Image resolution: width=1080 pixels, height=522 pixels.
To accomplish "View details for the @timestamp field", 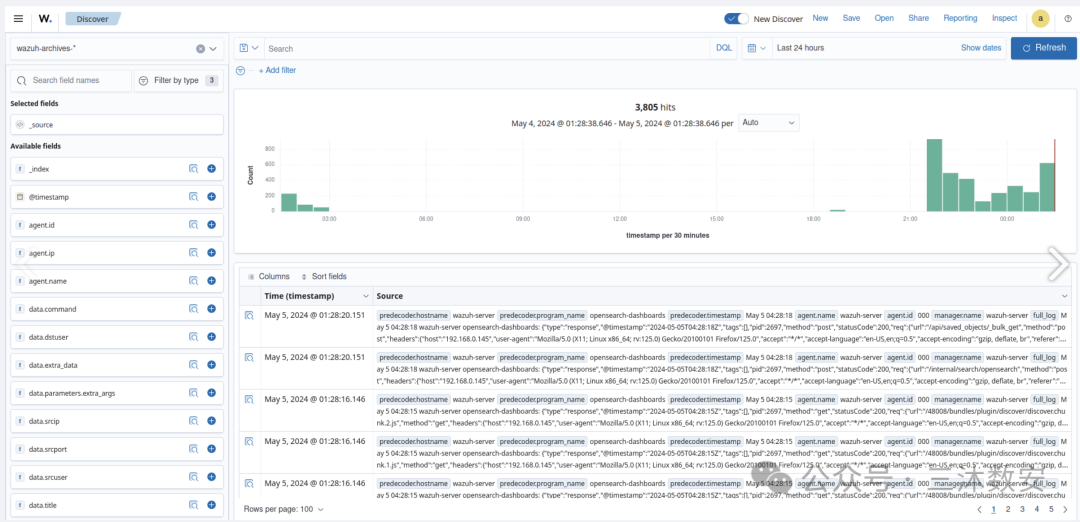I will coord(194,197).
